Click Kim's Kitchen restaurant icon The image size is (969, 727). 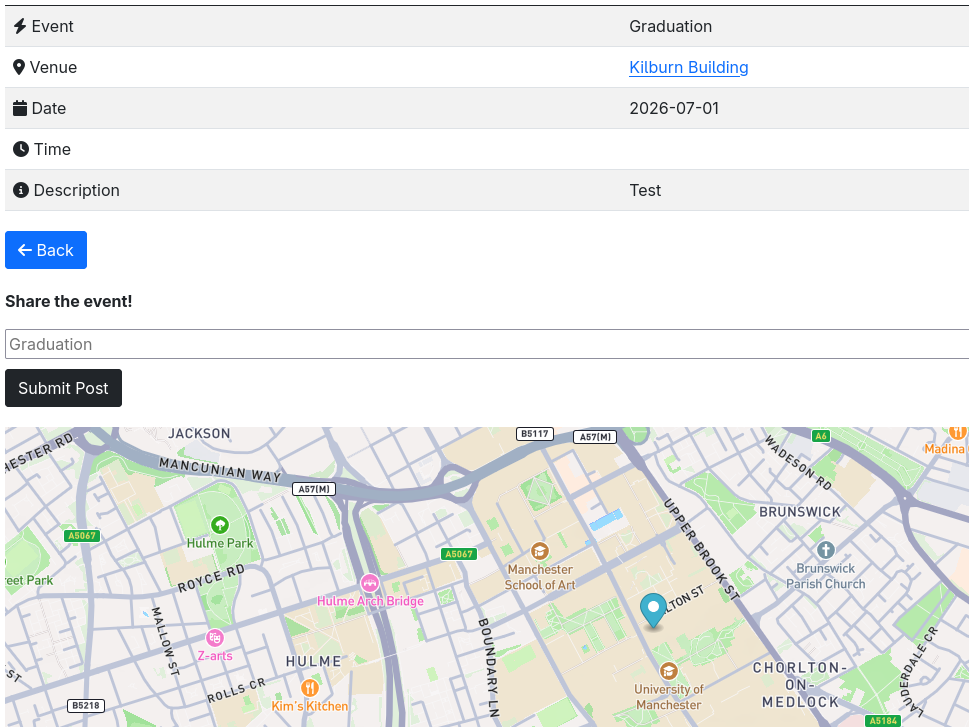pyautogui.click(x=310, y=687)
